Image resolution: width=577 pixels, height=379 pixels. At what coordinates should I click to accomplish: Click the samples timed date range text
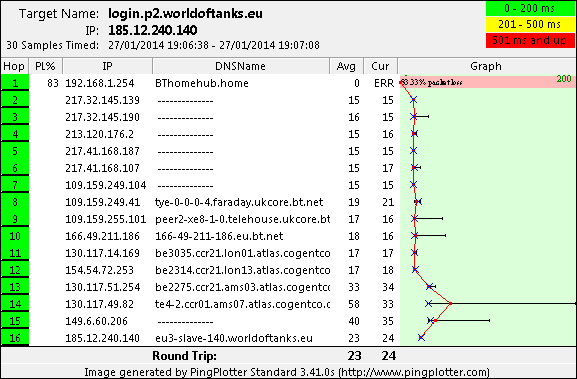pyautogui.click(x=214, y=45)
